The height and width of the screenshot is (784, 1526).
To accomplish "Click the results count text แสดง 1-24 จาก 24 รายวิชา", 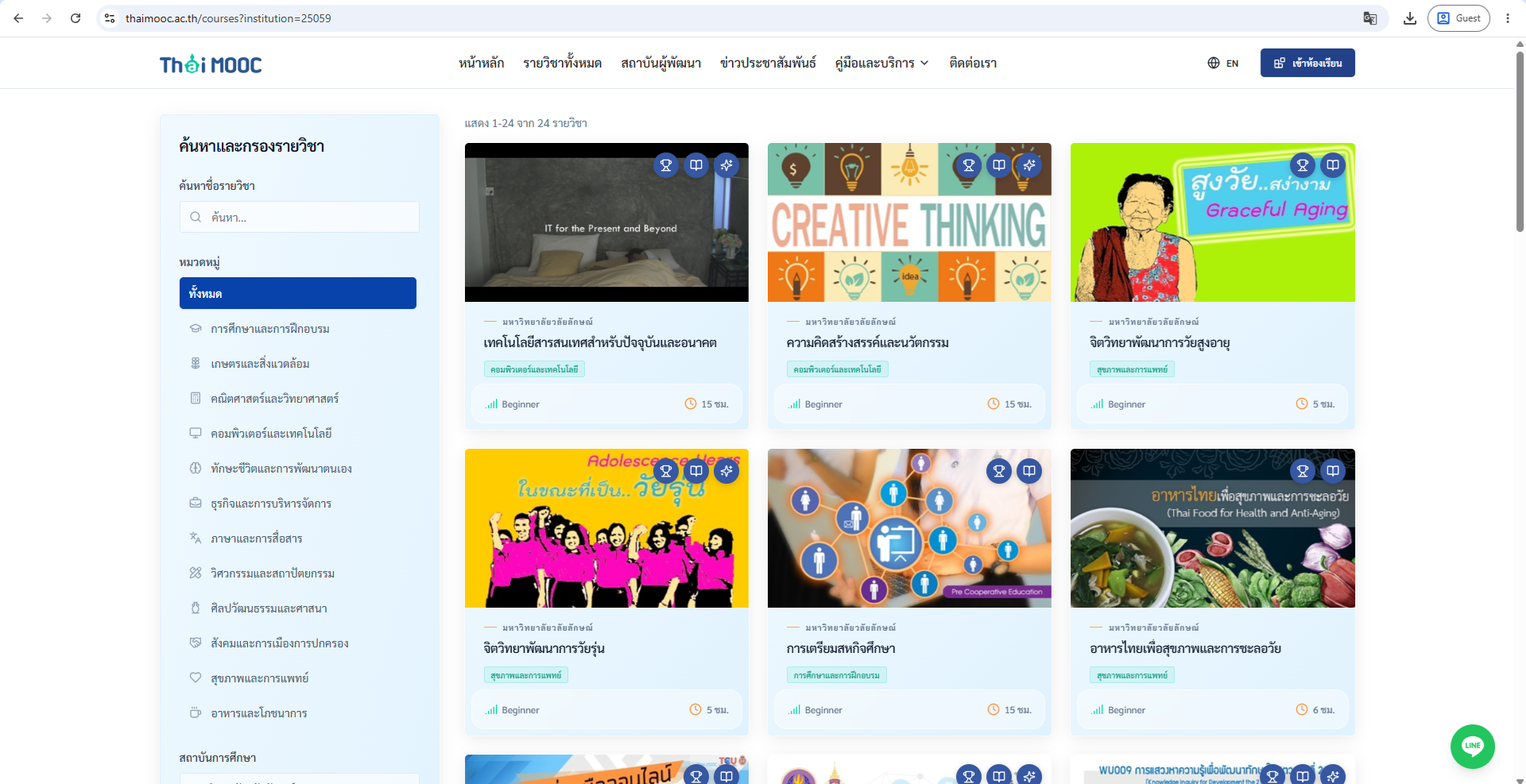I will click(526, 123).
